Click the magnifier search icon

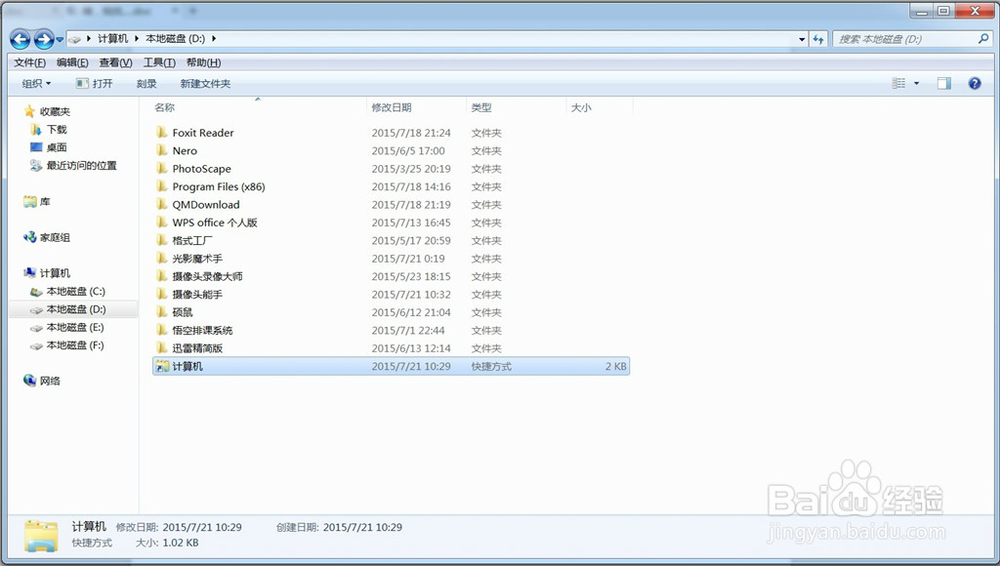tap(983, 39)
